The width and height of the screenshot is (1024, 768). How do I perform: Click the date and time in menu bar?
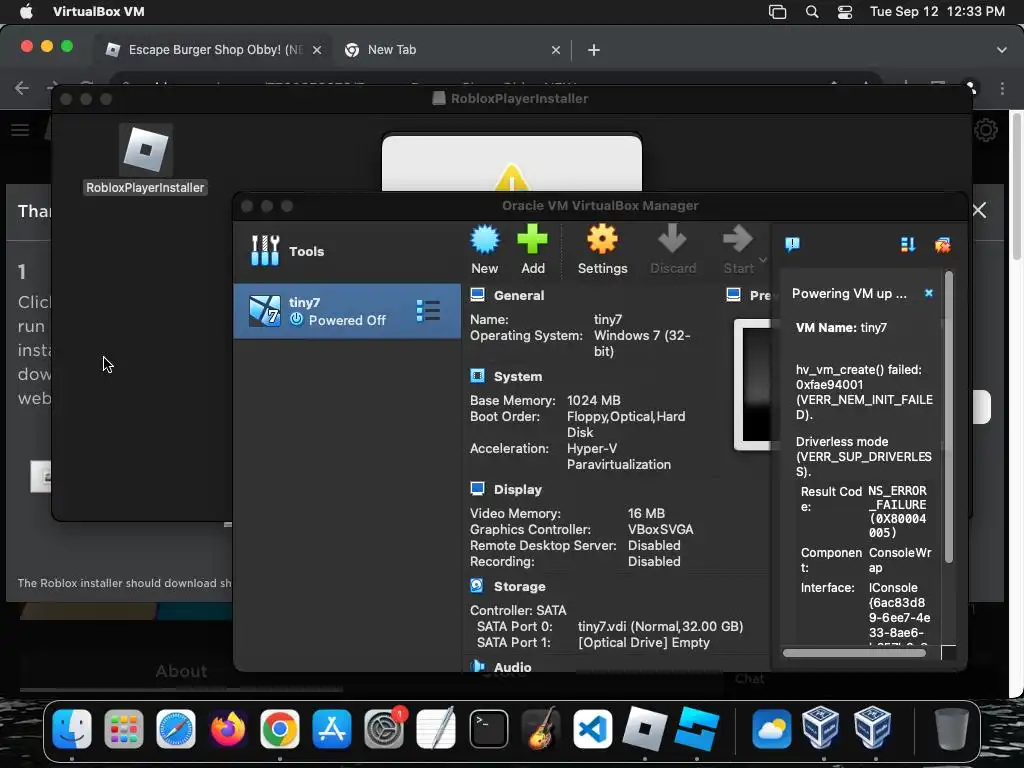937,12
